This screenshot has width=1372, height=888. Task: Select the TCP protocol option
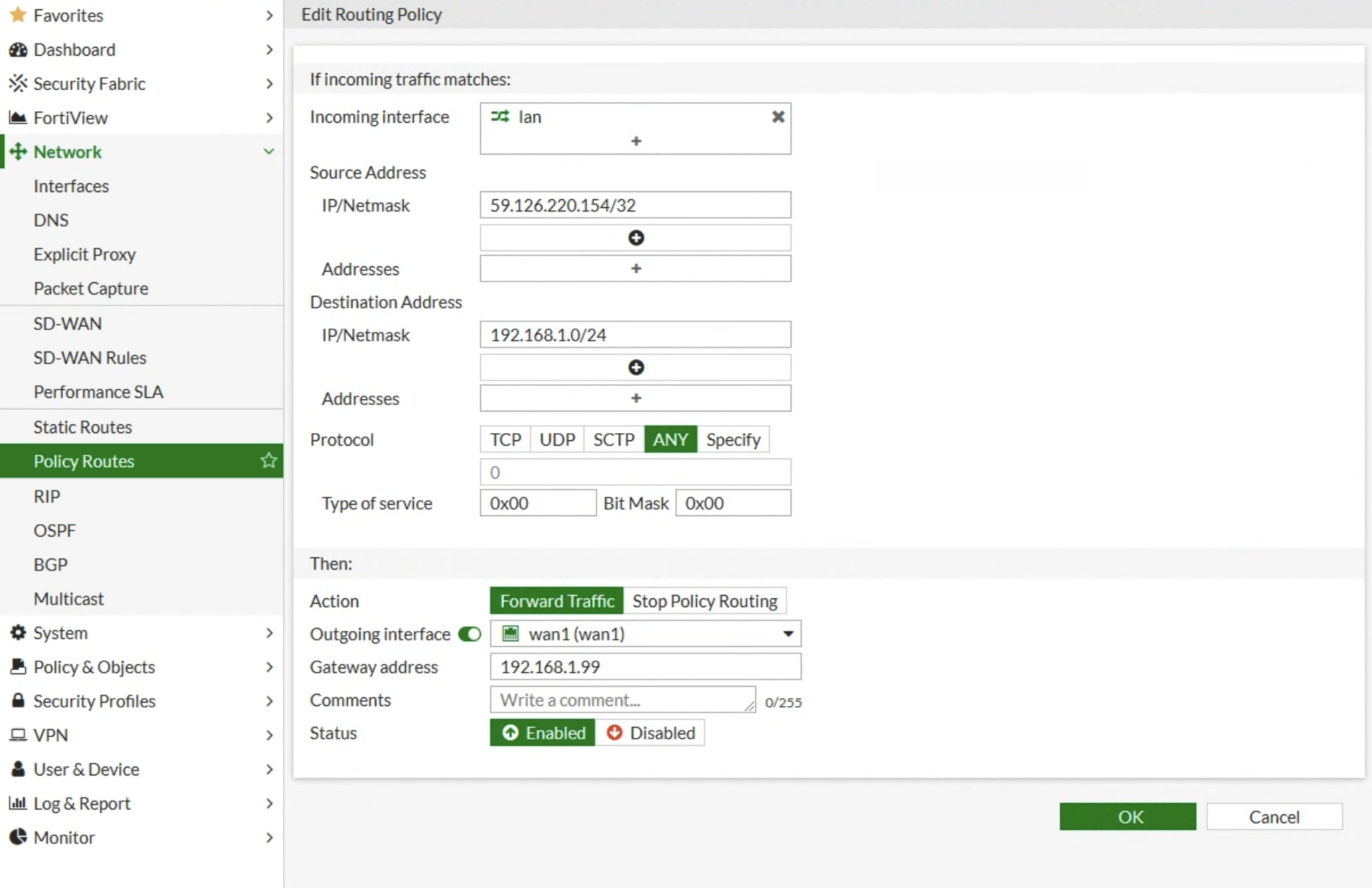tap(505, 440)
